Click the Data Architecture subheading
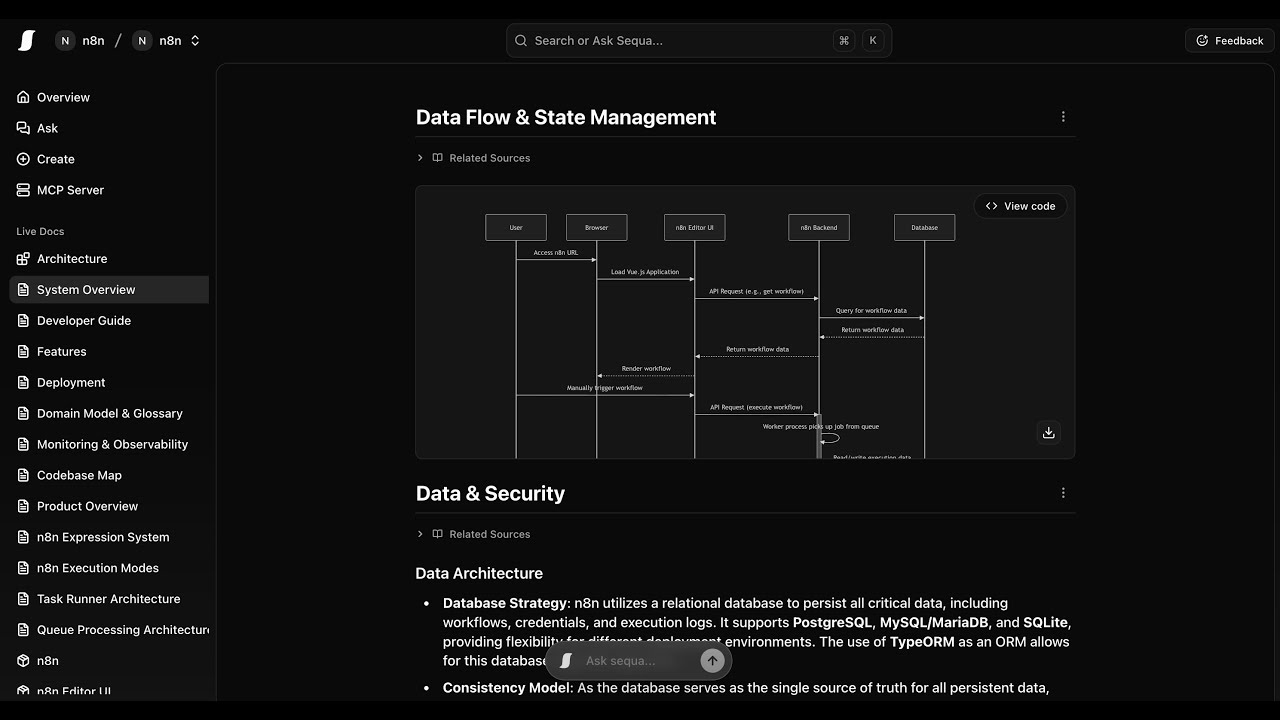Viewport: 1280px width, 720px height. pyautogui.click(x=479, y=573)
